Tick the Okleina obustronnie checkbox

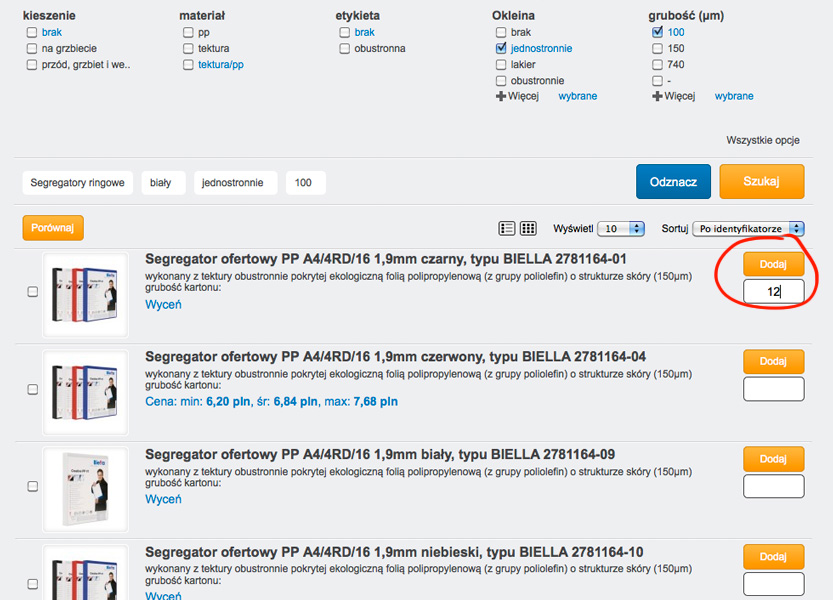point(501,81)
